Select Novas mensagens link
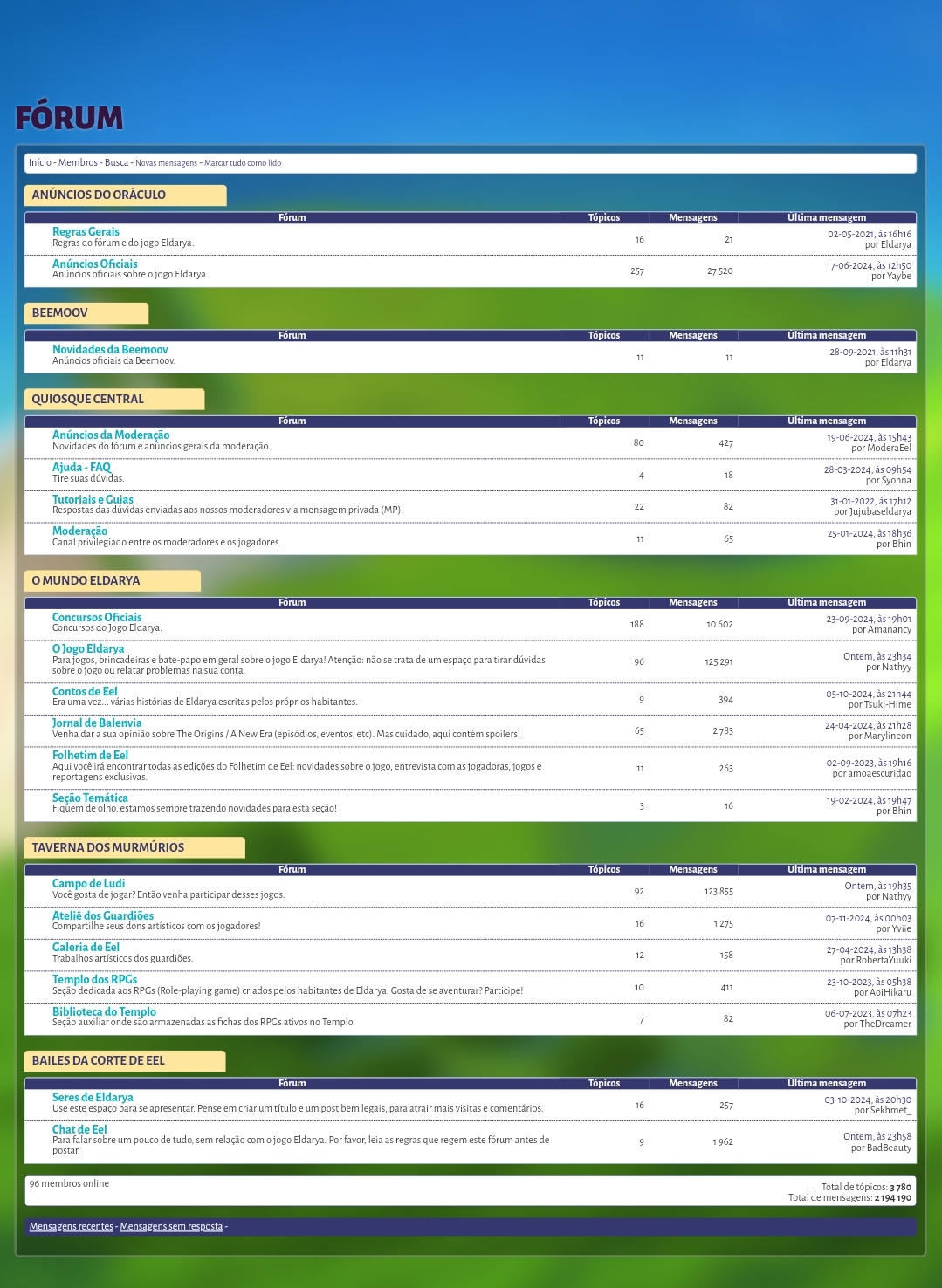942x1288 pixels. tap(166, 163)
